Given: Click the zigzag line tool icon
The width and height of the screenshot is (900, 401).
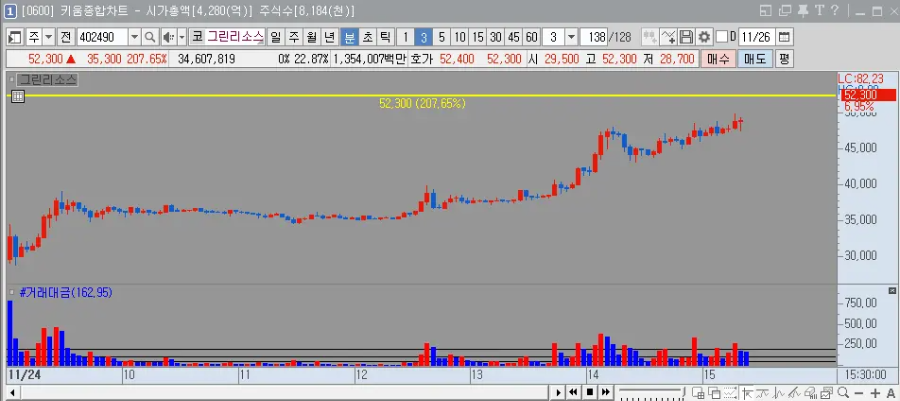Looking at the screenshot, I should [779, 393].
